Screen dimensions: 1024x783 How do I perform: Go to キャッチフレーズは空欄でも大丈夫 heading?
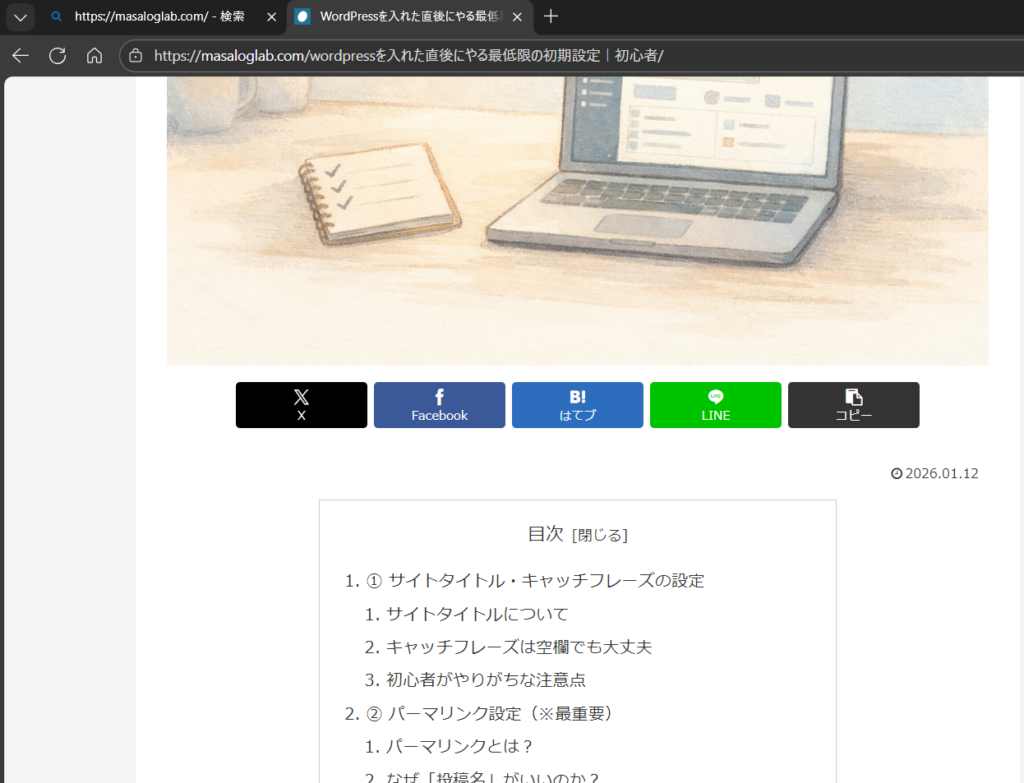click(518, 647)
